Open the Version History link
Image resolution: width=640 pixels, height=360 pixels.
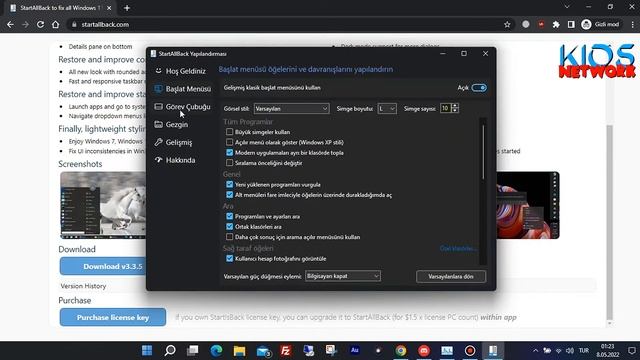tap(83, 286)
